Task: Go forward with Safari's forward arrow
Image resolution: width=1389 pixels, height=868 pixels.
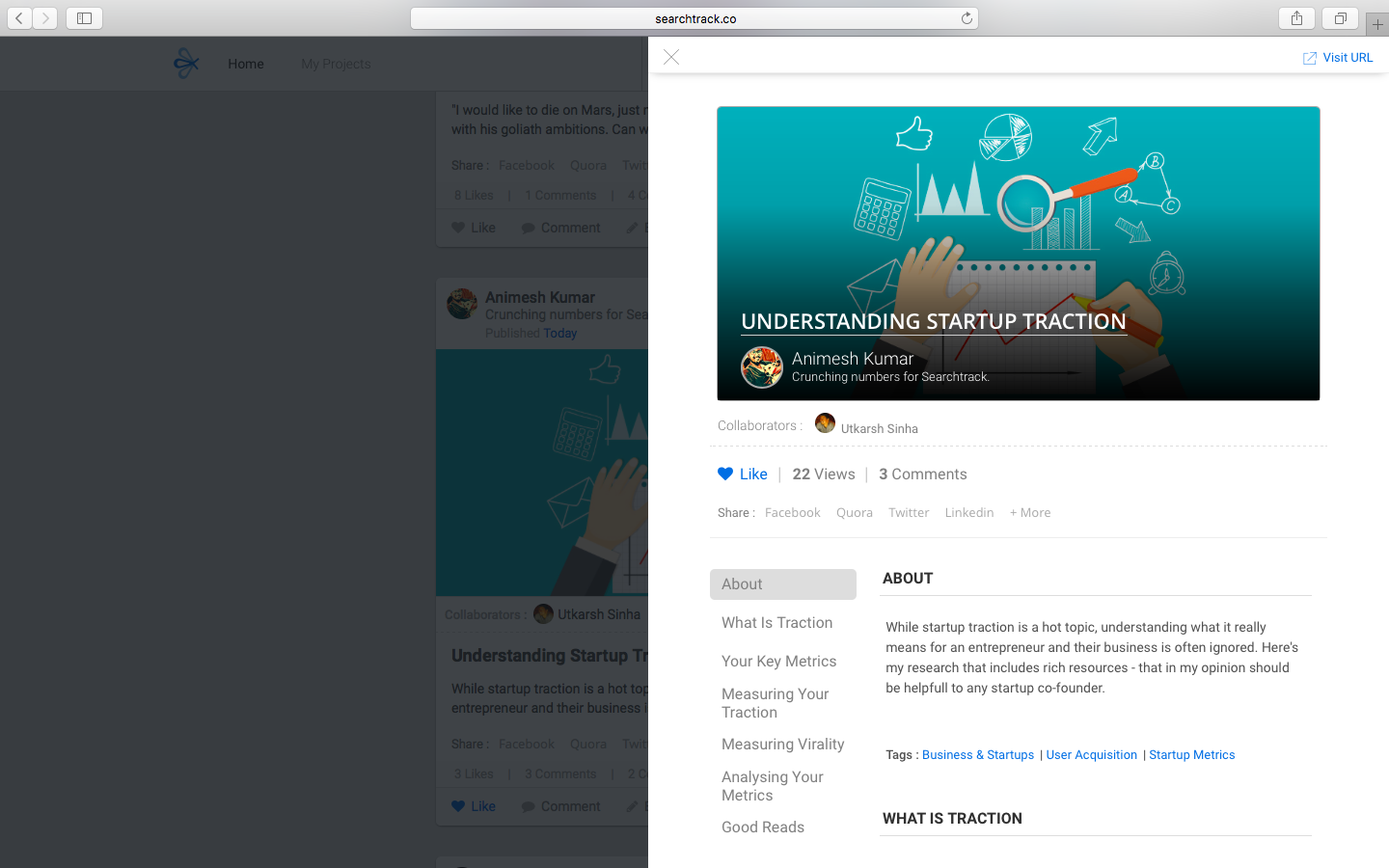Action: click(x=45, y=18)
